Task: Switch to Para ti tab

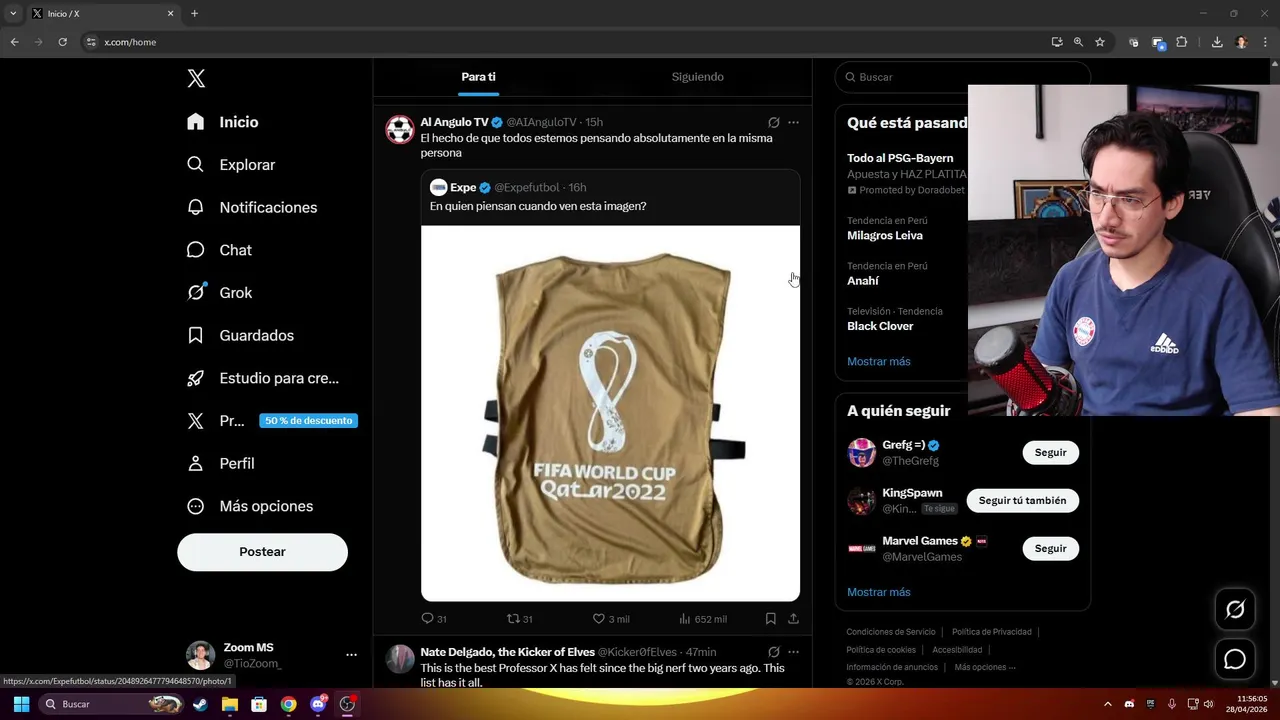Action: [x=478, y=77]
